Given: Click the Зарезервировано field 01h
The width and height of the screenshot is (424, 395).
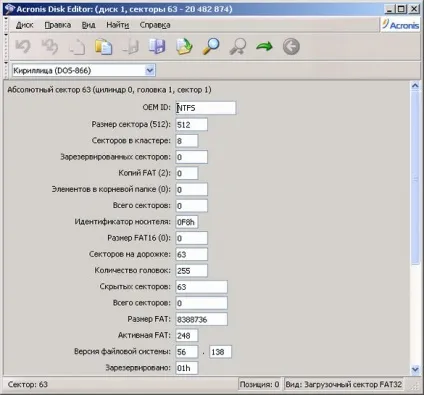Looking at the screenshot, I should click(187, 368).
